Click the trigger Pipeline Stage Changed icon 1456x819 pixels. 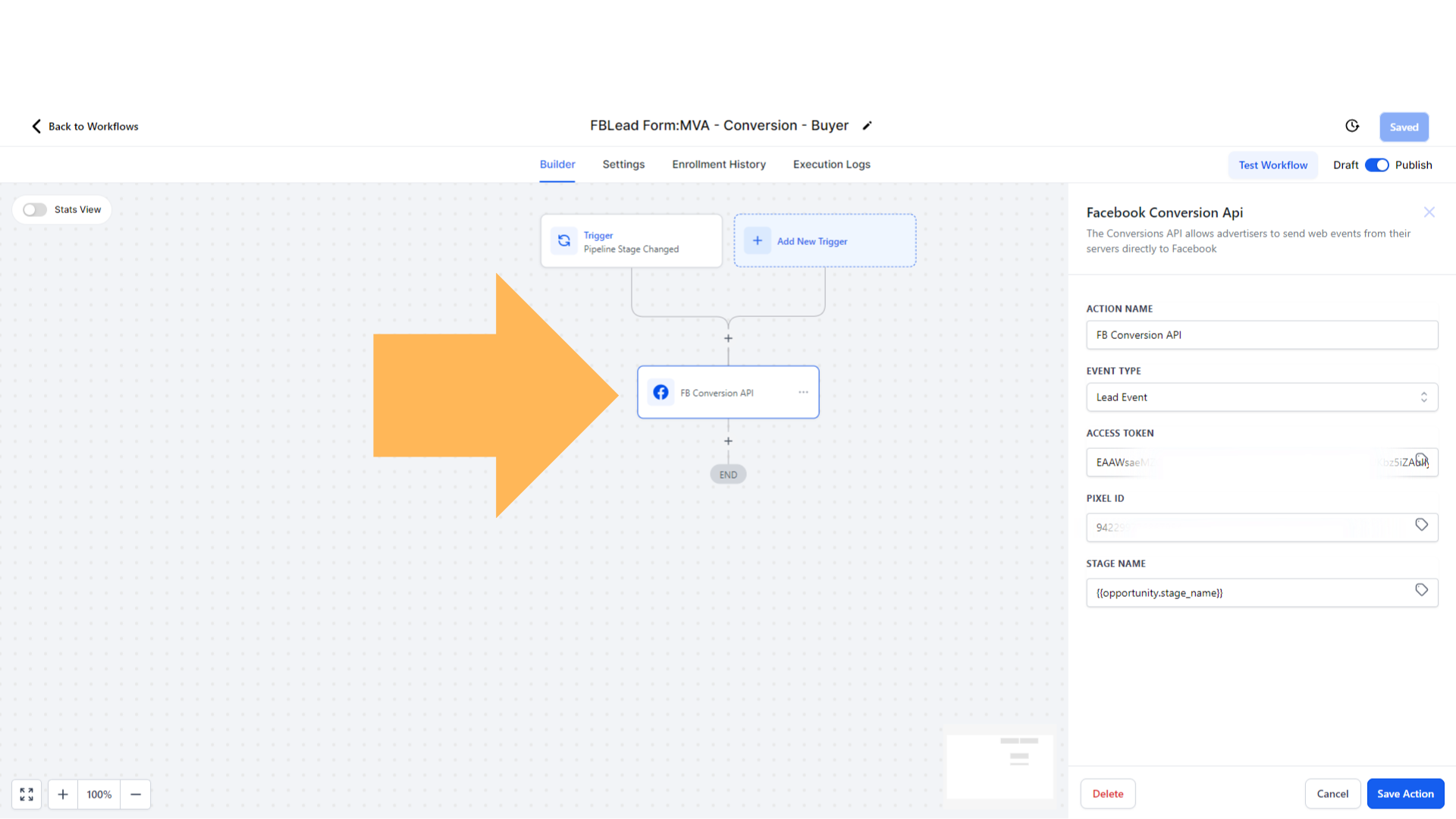563,242
